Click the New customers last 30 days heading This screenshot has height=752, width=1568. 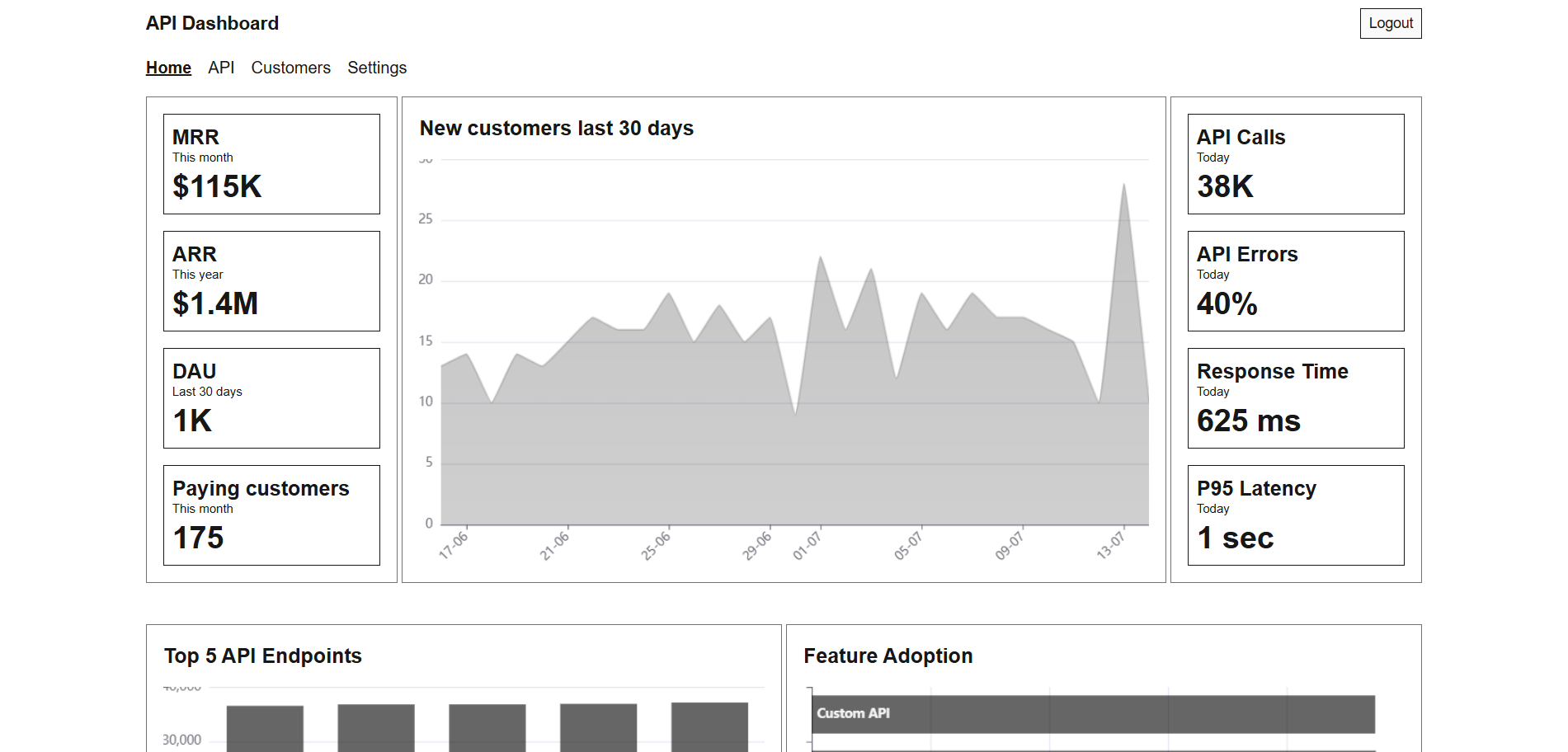pos(556,129)
